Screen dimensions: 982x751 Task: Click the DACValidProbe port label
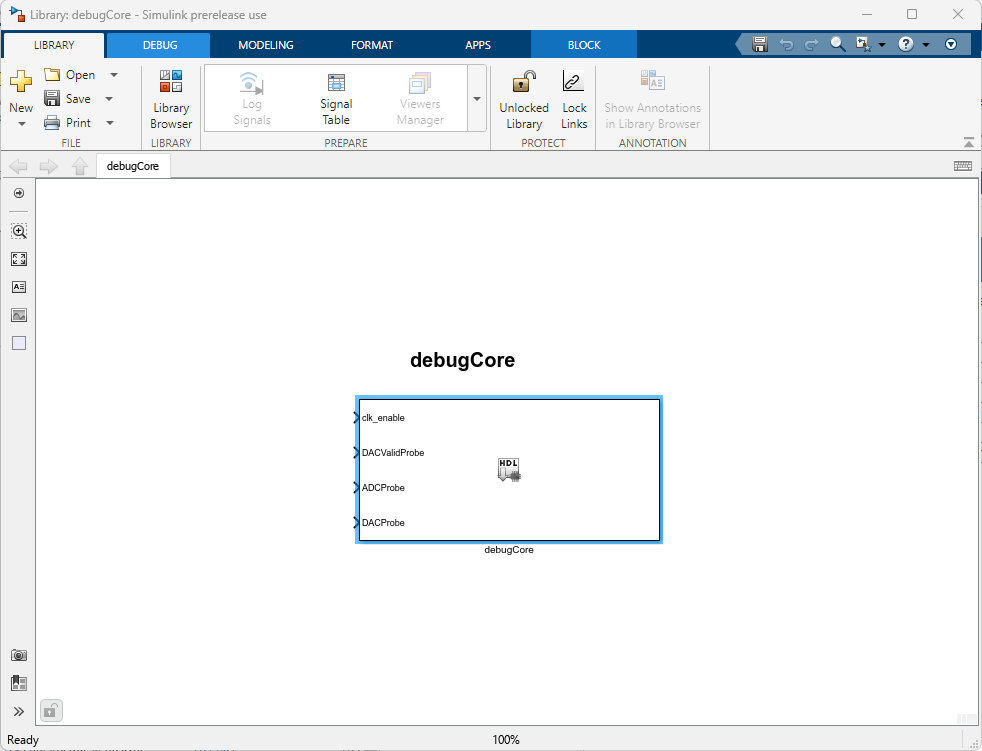[x=393, y=453]
